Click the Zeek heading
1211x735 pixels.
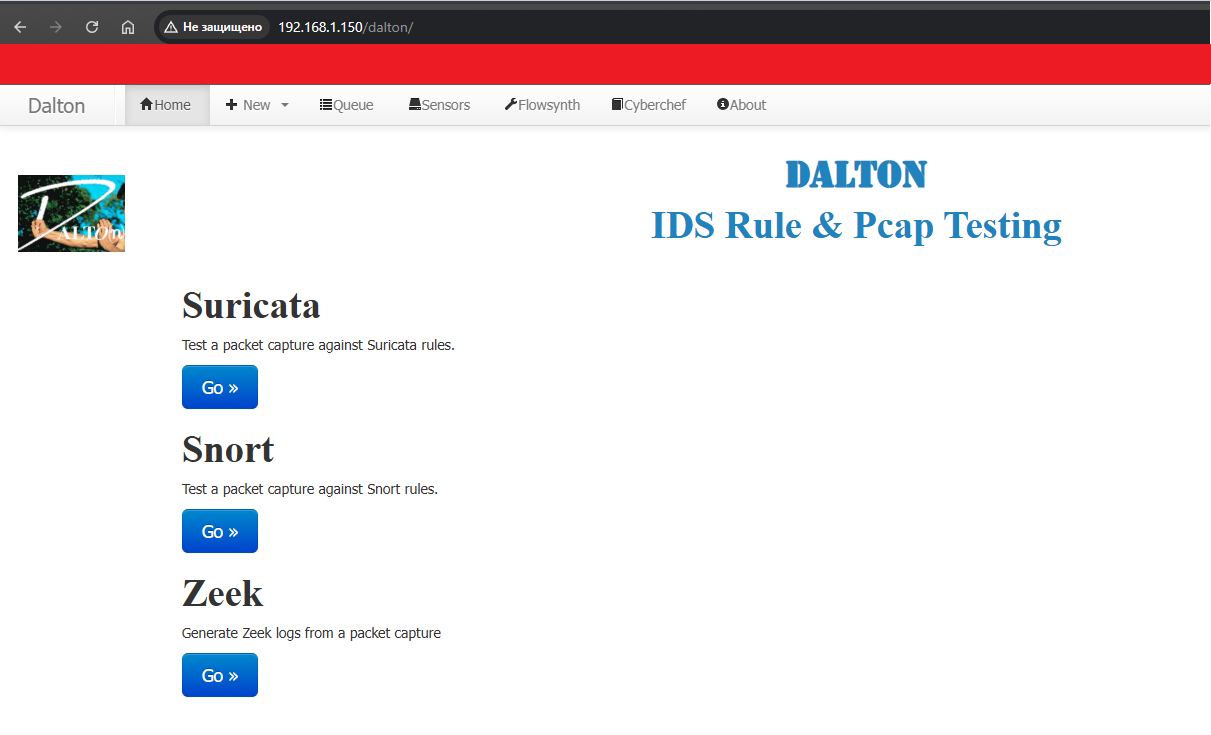(x=222, y=593)
